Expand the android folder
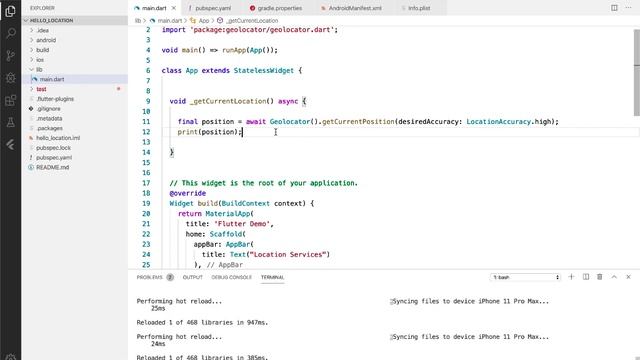 (x=75, y=40)
